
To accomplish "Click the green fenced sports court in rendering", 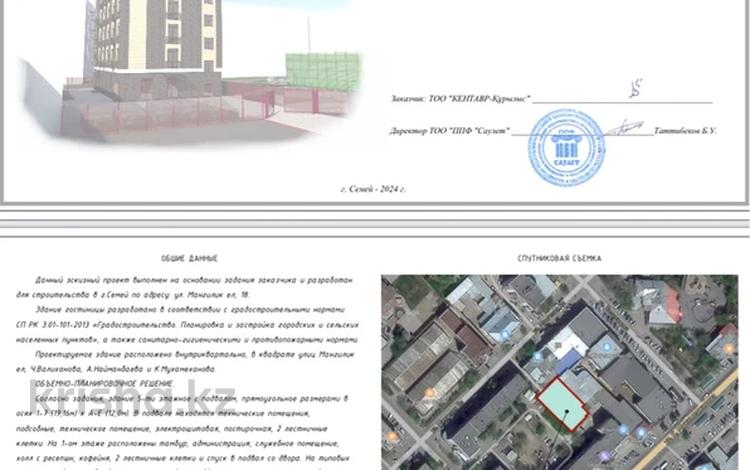I will pyautogui.click(x=323, y=71).
